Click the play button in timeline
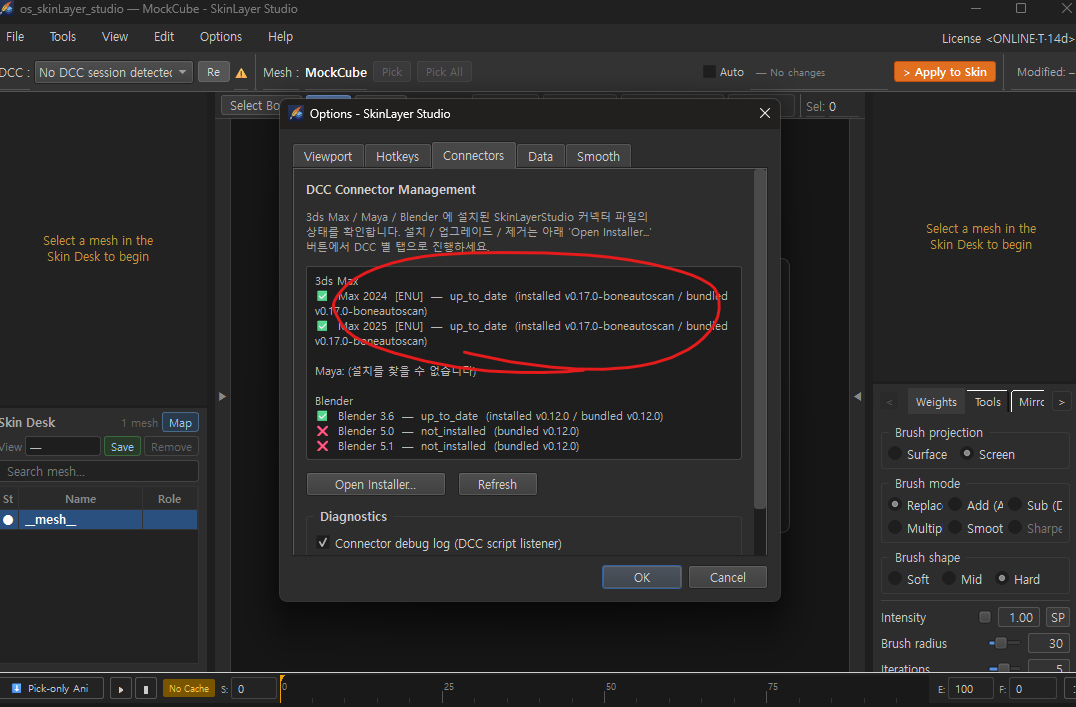 121,688
